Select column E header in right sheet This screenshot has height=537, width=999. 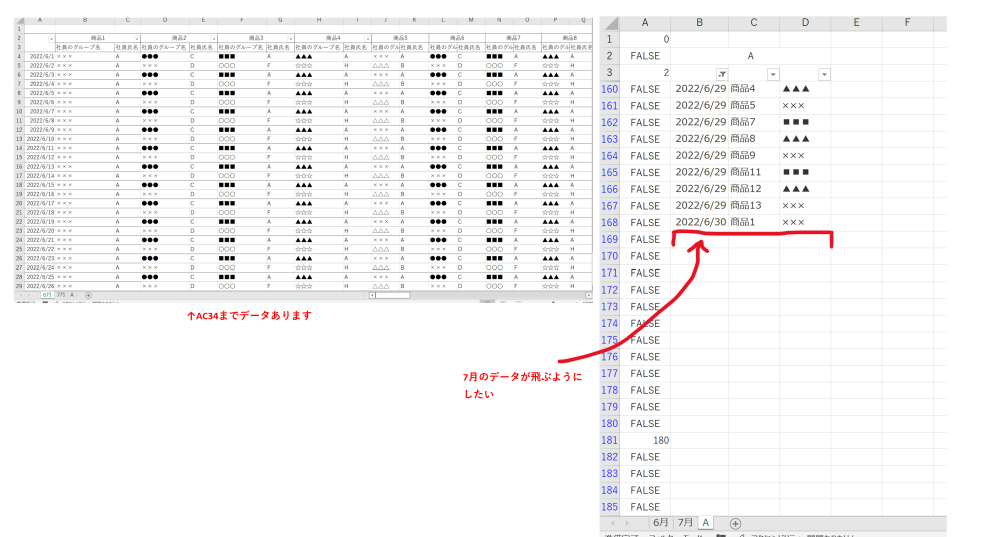tap(857, 23)
